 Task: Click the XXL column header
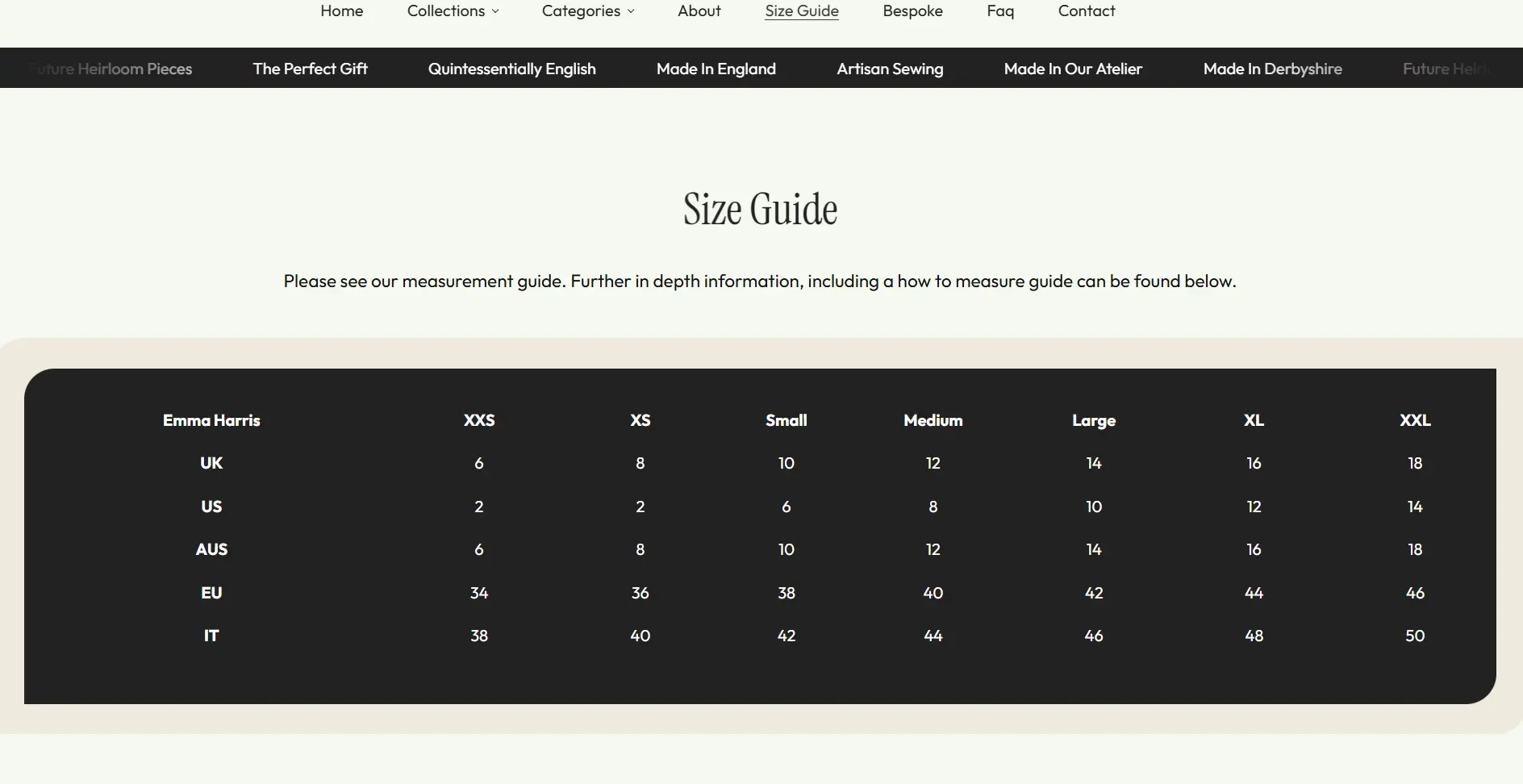[1415, 420]
